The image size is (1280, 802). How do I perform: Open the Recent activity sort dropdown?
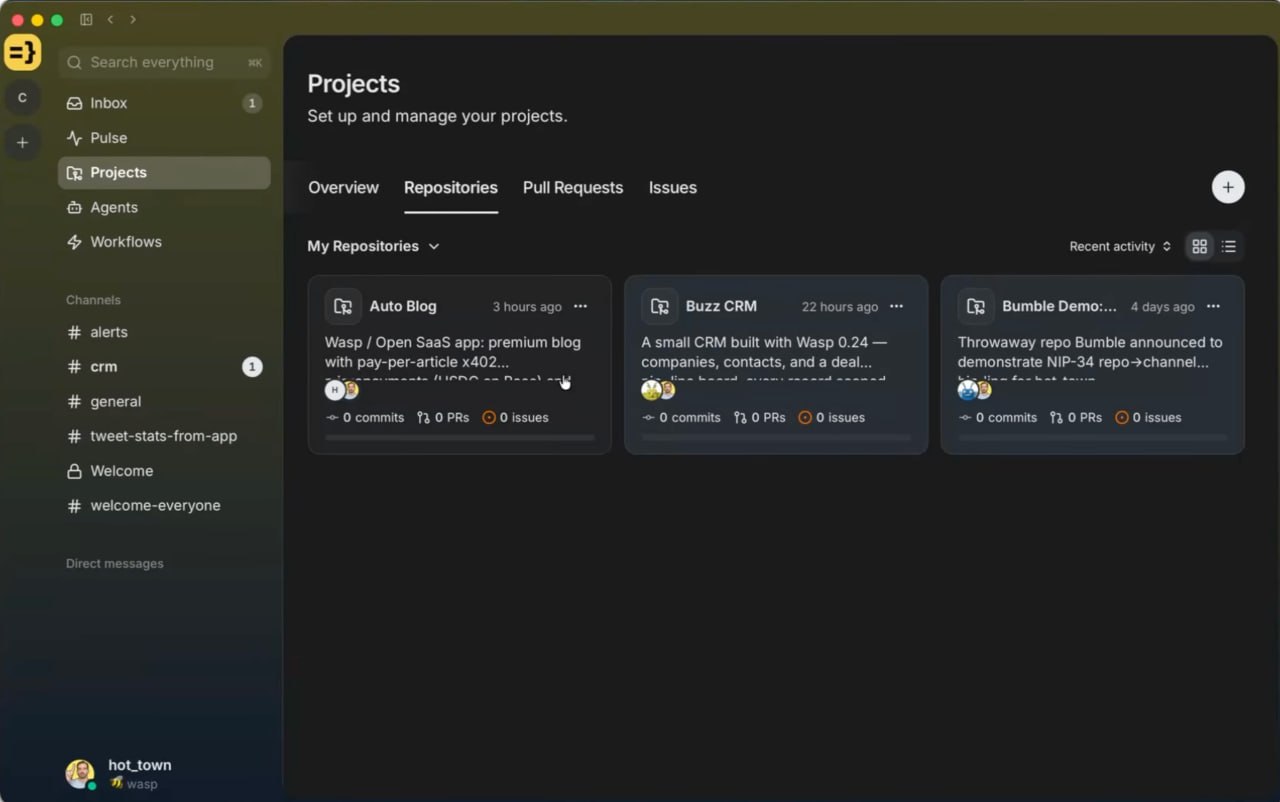click(1120, 246)
